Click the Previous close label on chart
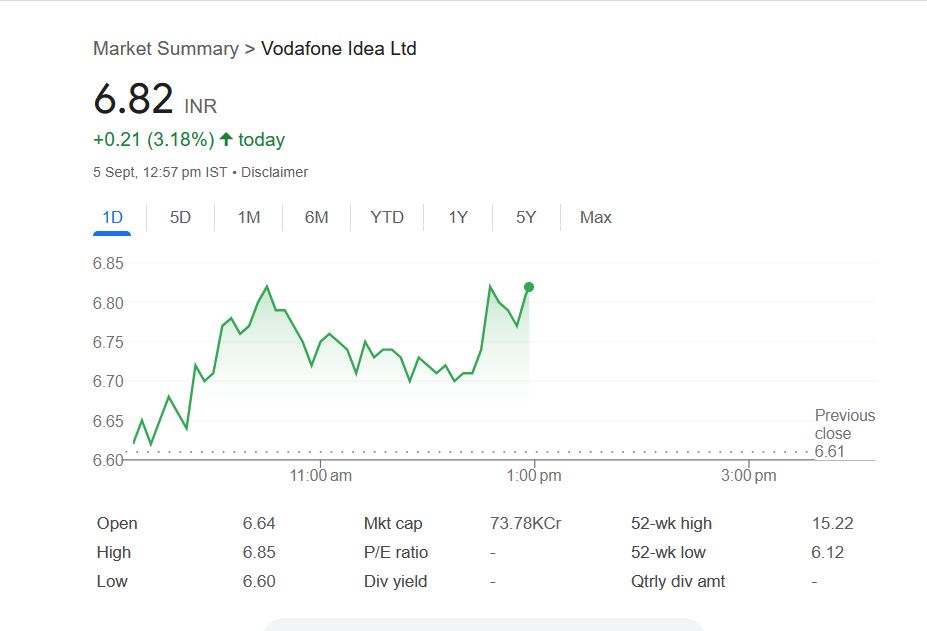Image resolution: width=927 pixels, height=631 pixels. coord(844,424)
